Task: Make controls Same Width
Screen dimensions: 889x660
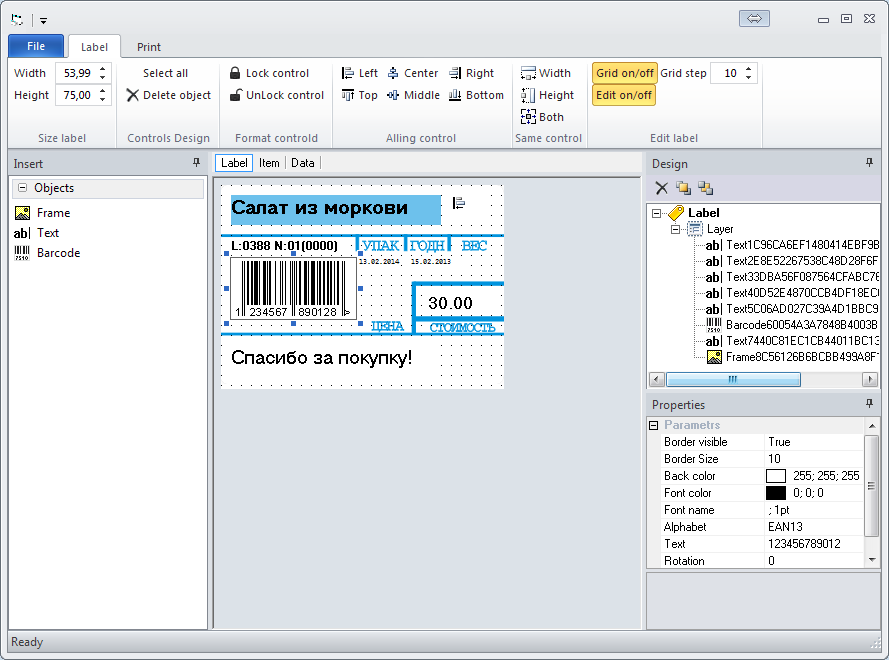Action: point(529,73)
